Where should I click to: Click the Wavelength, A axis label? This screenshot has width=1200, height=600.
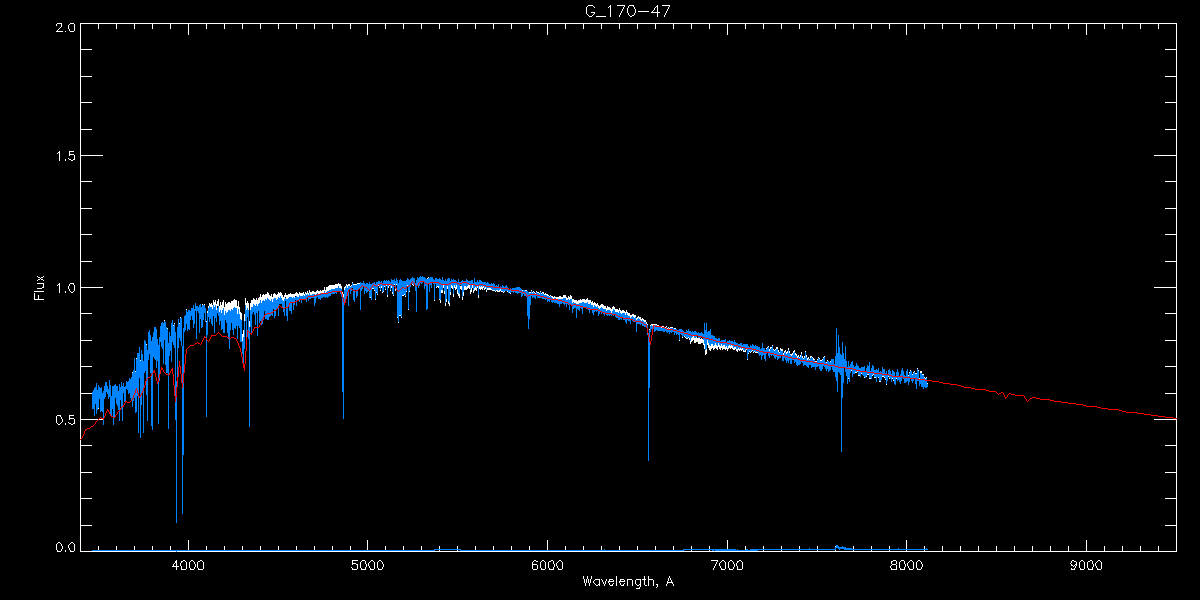tap(627, 582)
